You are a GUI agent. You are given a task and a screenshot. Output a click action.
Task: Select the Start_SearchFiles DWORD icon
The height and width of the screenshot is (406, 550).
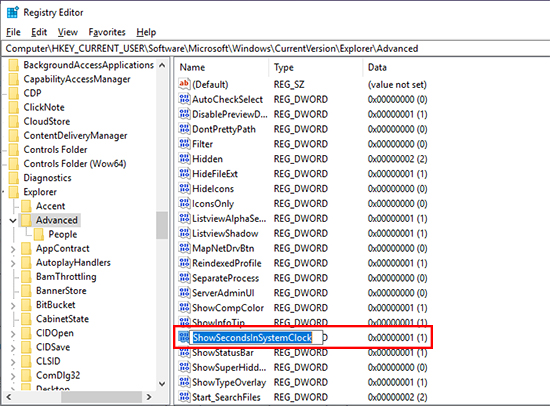click(184, 397)
